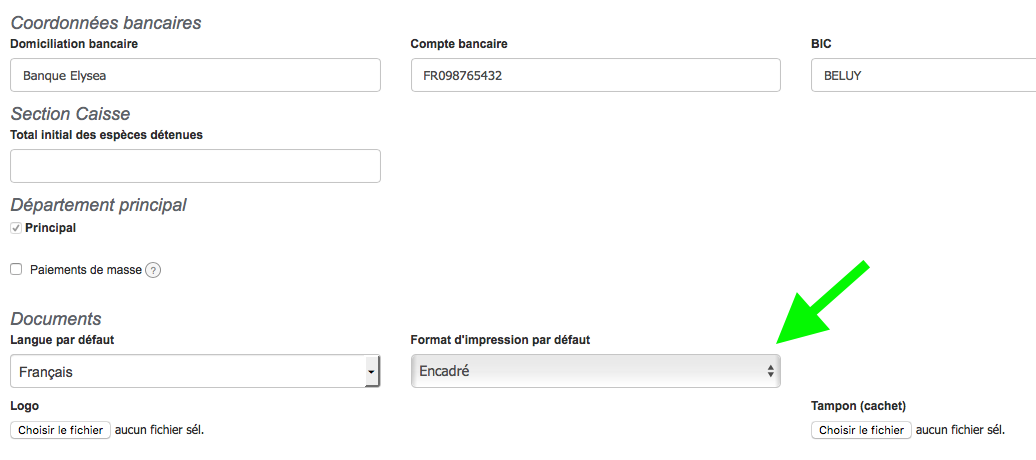Click the Paiements de masse label text

click(85, 269)
